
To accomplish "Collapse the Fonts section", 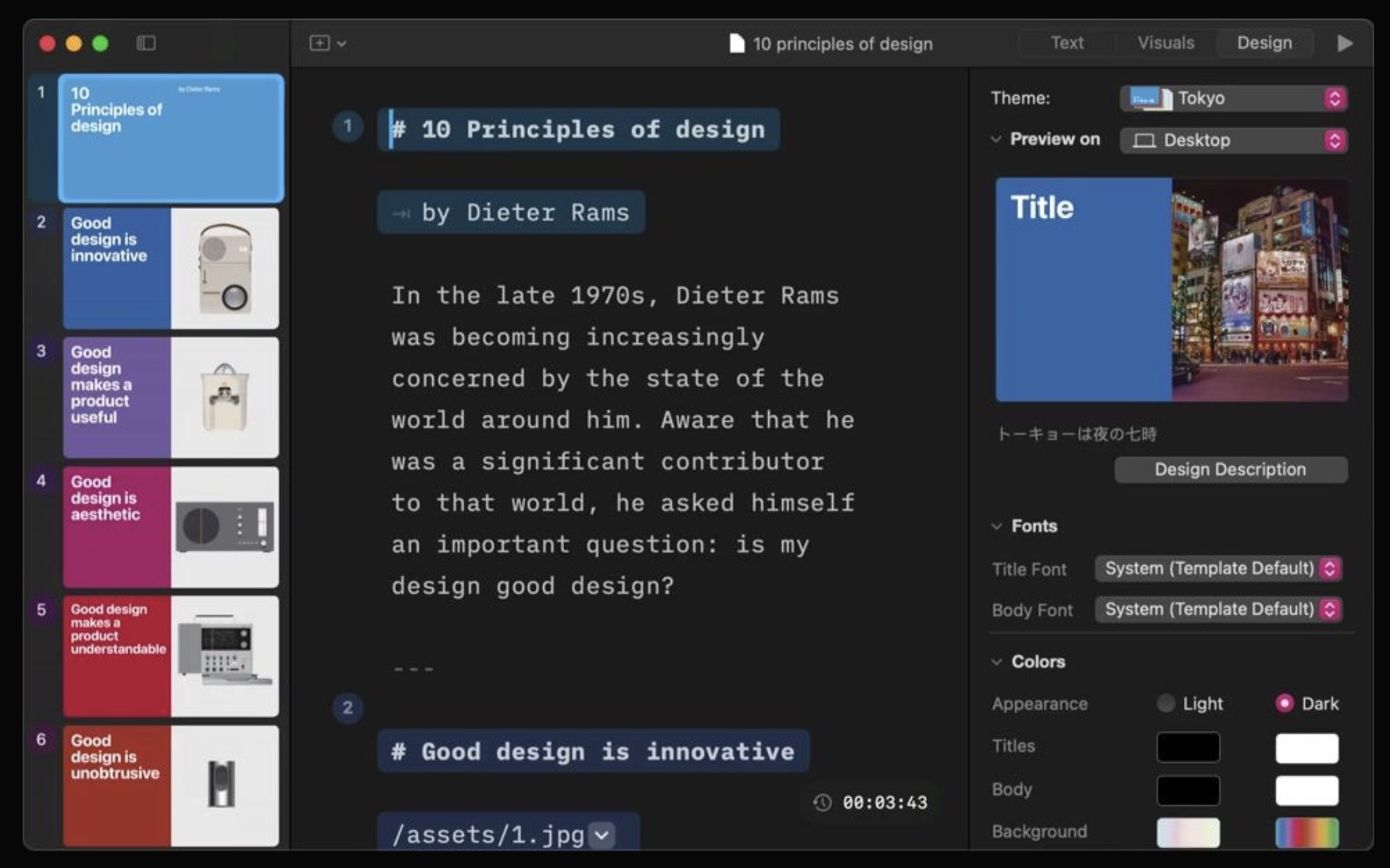I will (997, 526).
